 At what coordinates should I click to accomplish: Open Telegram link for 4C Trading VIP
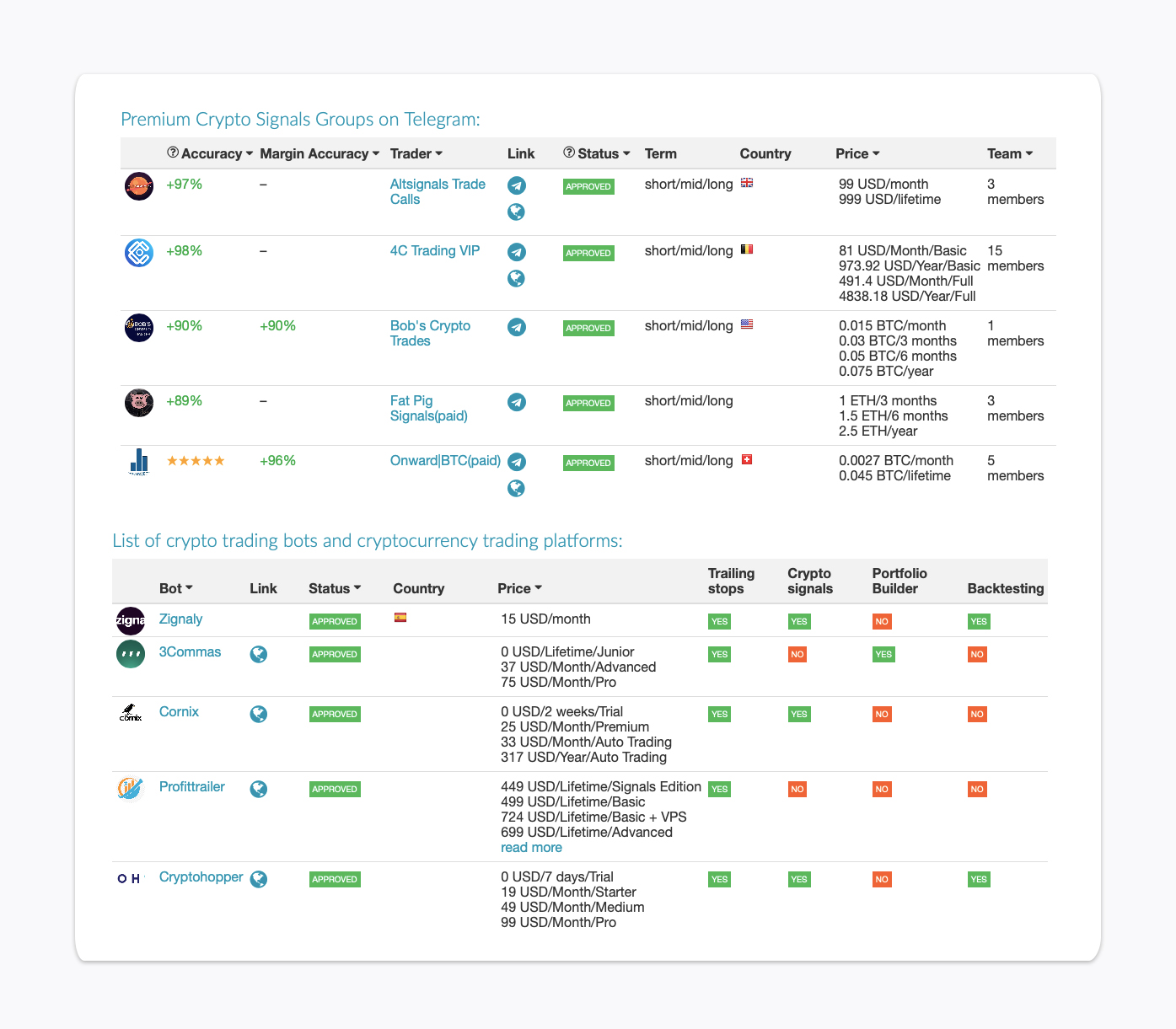coord(517,252)
